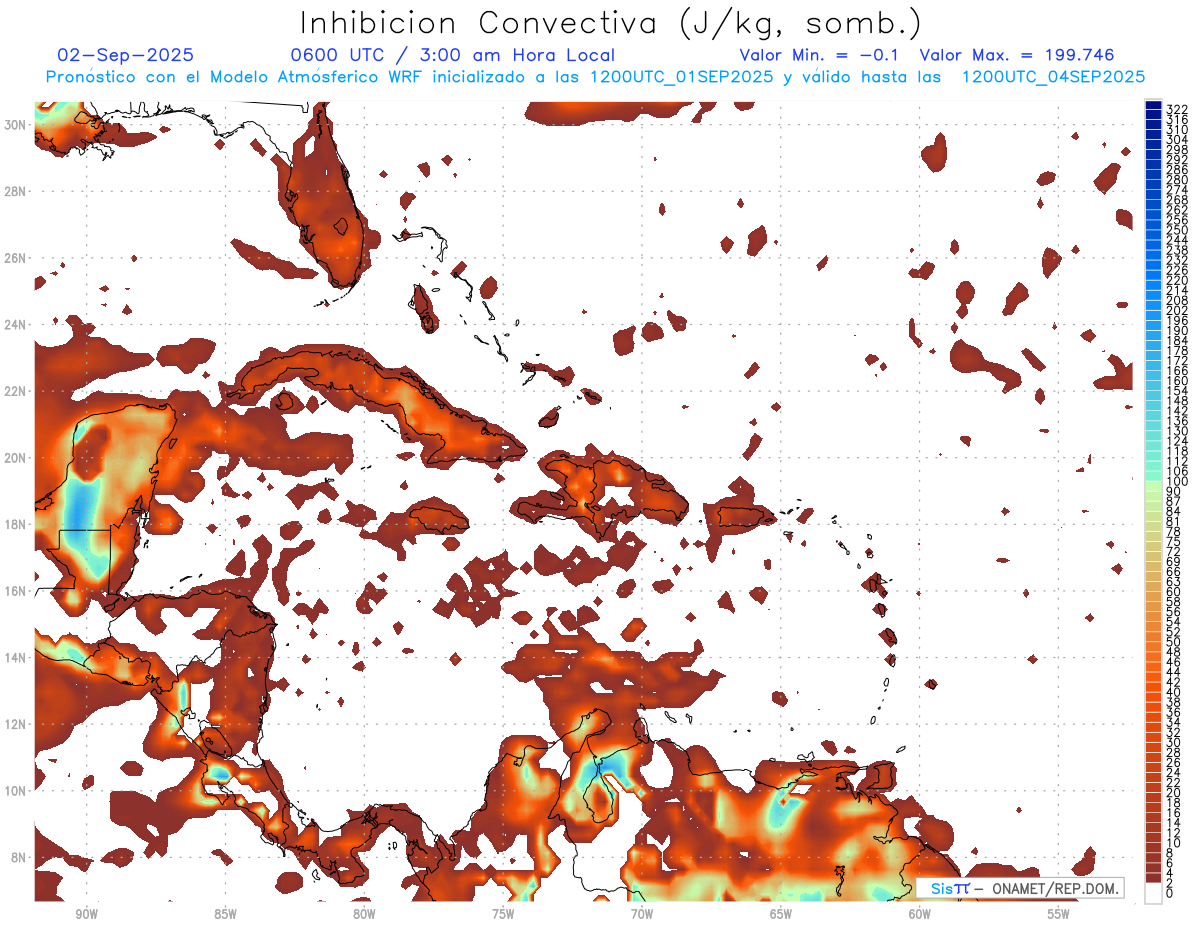1200x927 pixels.
Task: Select the white 0 color swatch
Action: [x=1153, y=892]
